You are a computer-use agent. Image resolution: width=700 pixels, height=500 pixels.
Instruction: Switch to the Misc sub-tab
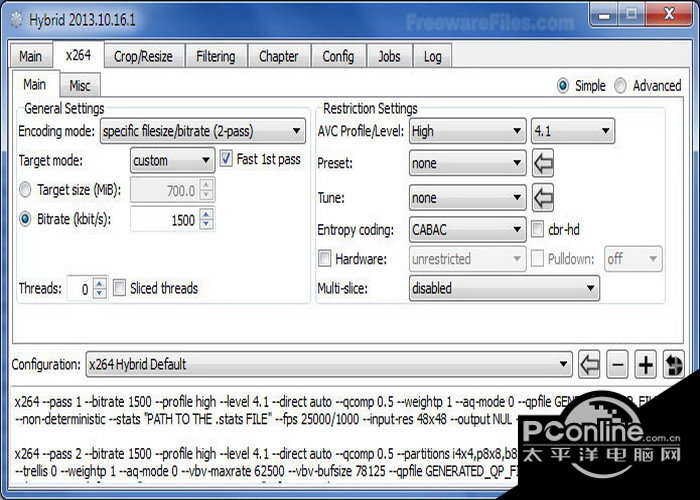pyautogui.click(x=80, y=85)
